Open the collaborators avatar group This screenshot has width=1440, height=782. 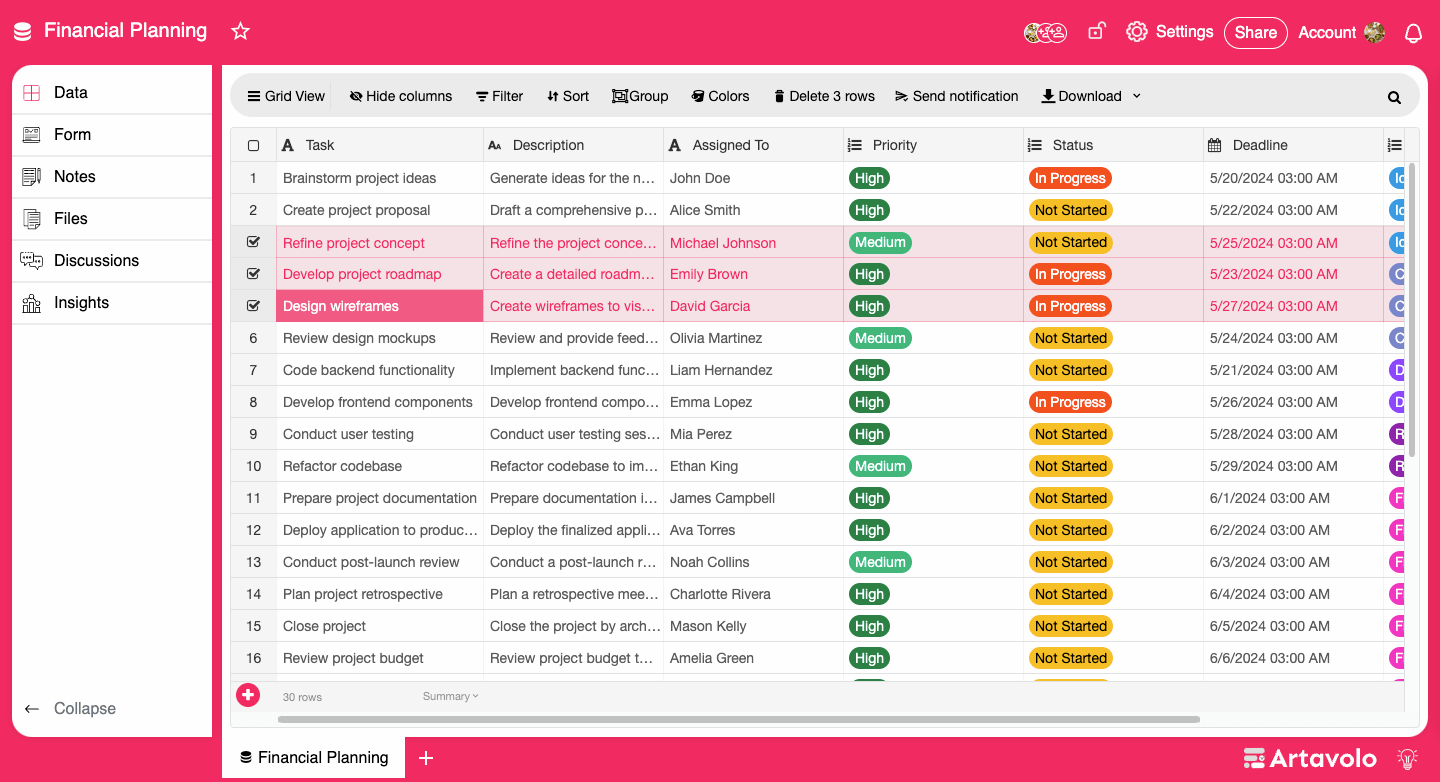[x=1045, y=32]
